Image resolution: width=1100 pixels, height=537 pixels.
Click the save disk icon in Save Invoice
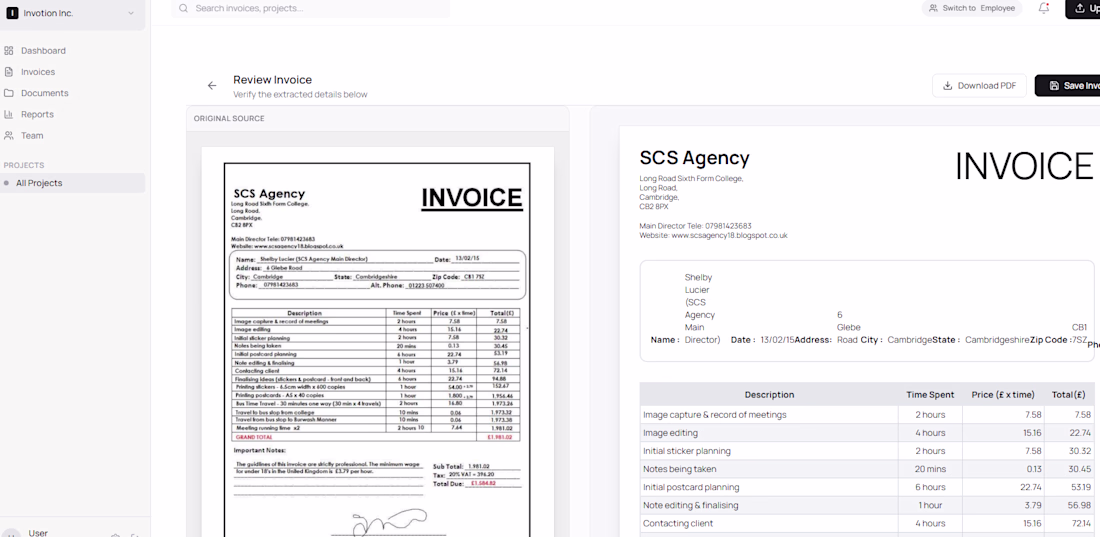pyautogui.click(x=1054, y=86)
